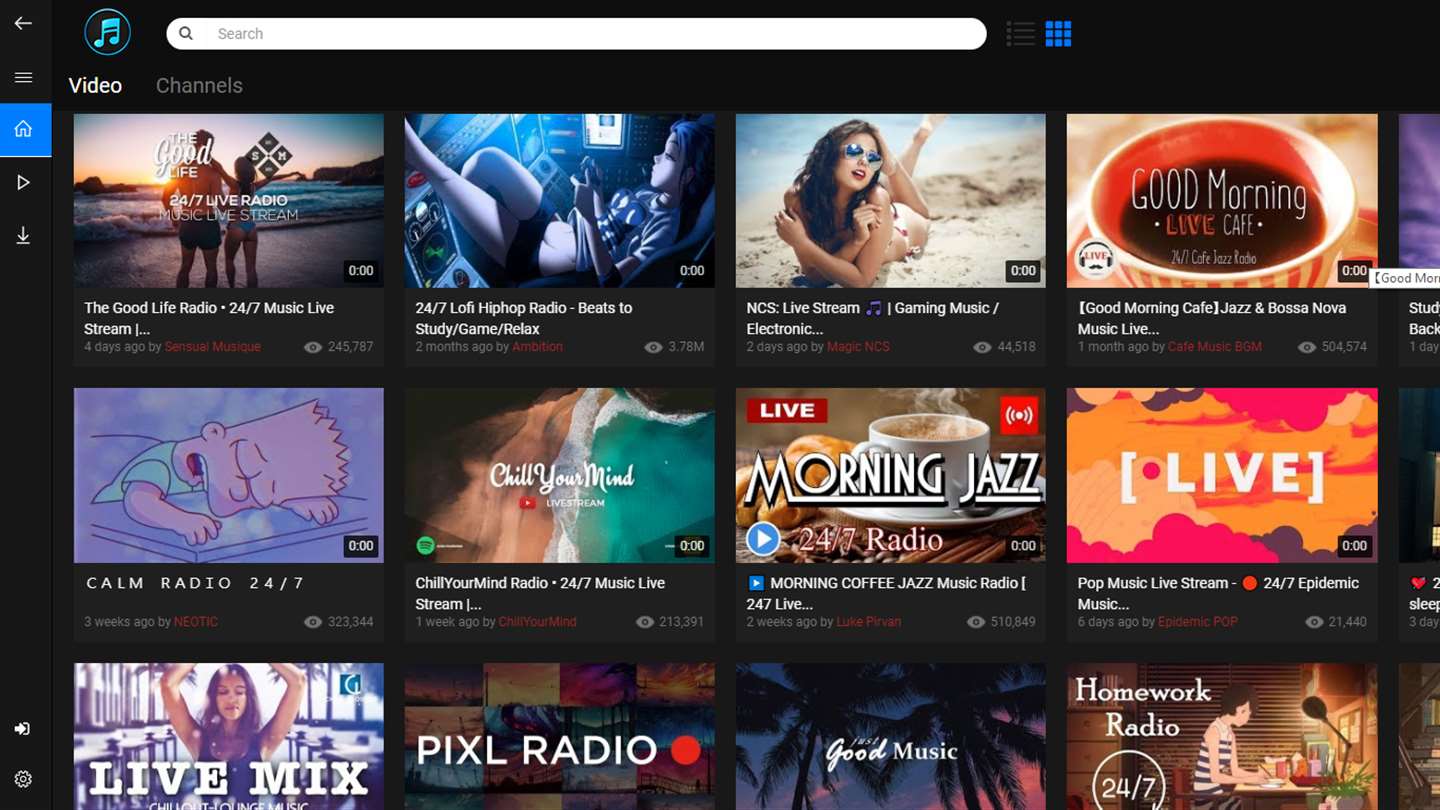Open the ChillYourMind channel link
The image size is (1440, 810).
[538, 622]
